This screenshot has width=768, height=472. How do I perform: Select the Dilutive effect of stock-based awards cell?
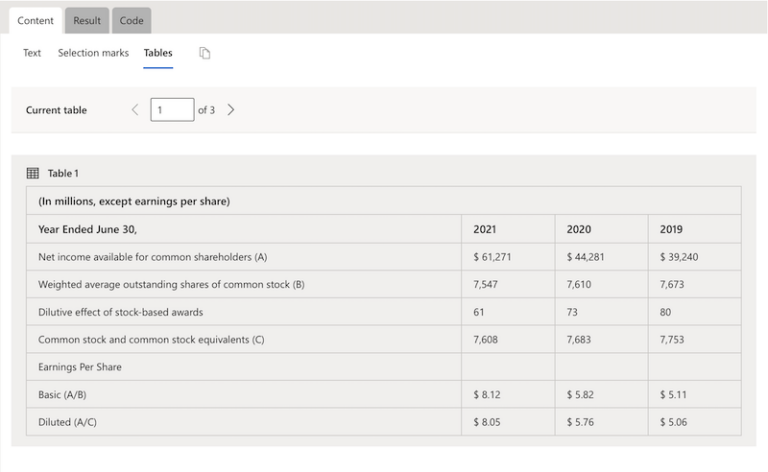[120, 312]
